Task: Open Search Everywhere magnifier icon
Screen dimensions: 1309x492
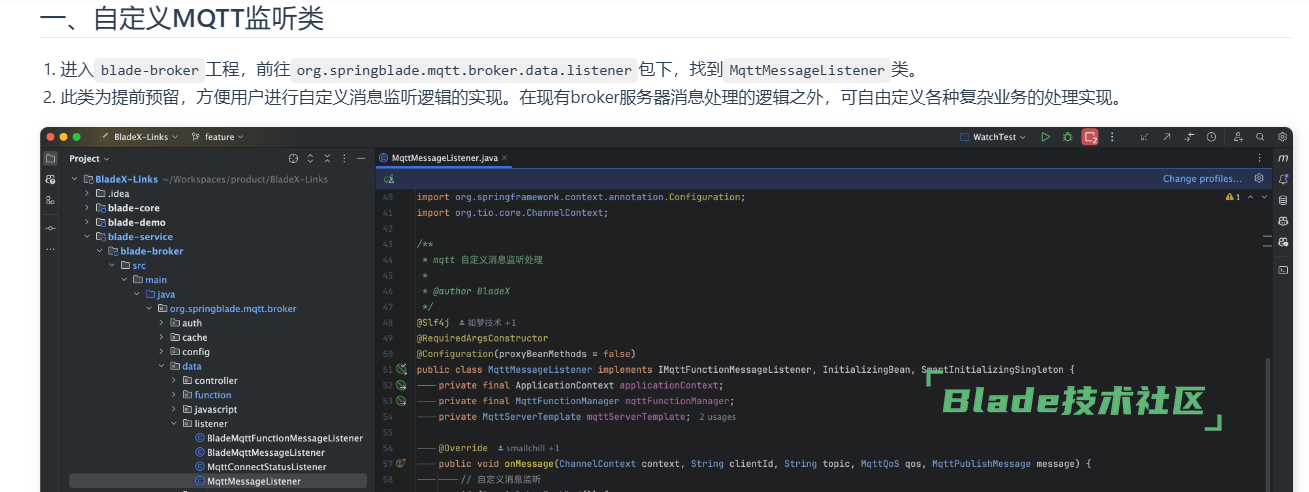Action: (1261, 137)
